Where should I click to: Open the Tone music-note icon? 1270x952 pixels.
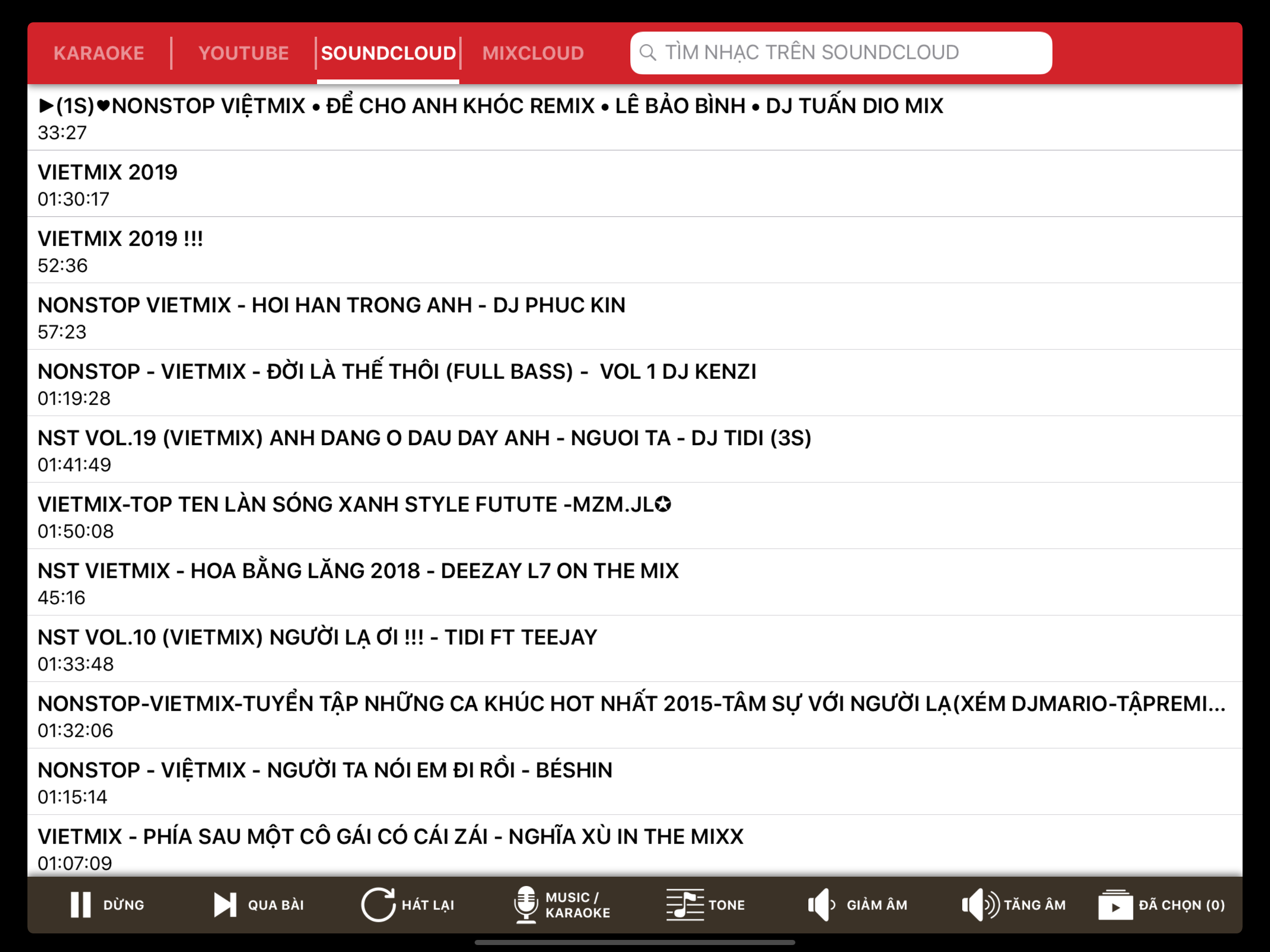tap(685, 905)
